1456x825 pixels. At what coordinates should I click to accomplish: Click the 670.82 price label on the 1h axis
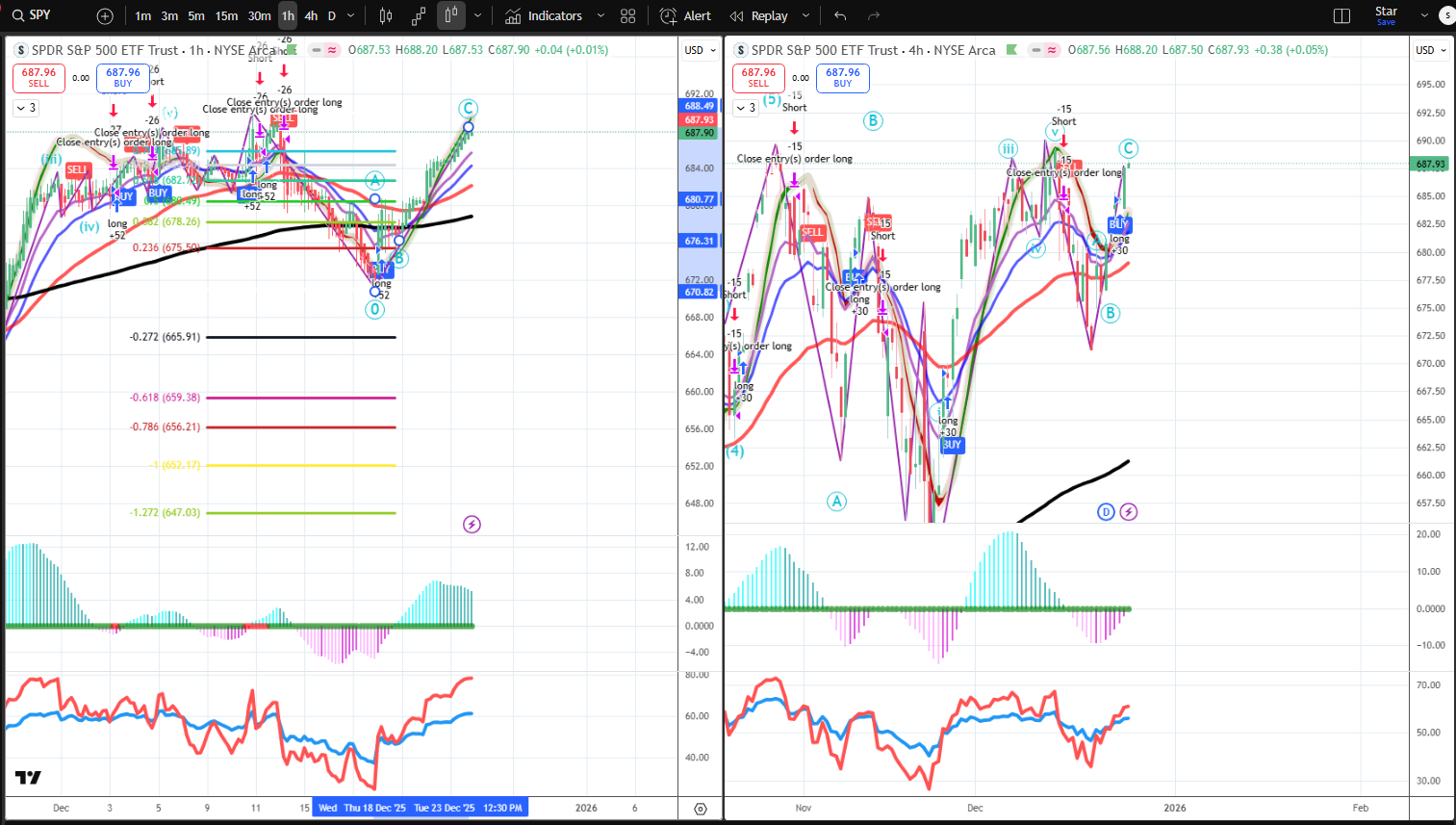coord(700,292)
